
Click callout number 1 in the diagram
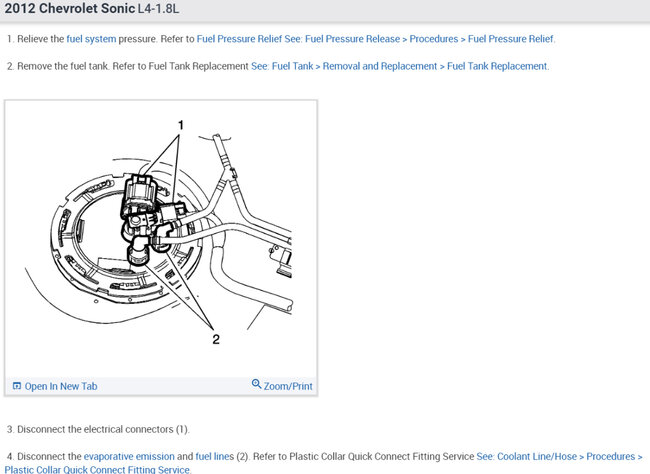click(181, 125)
